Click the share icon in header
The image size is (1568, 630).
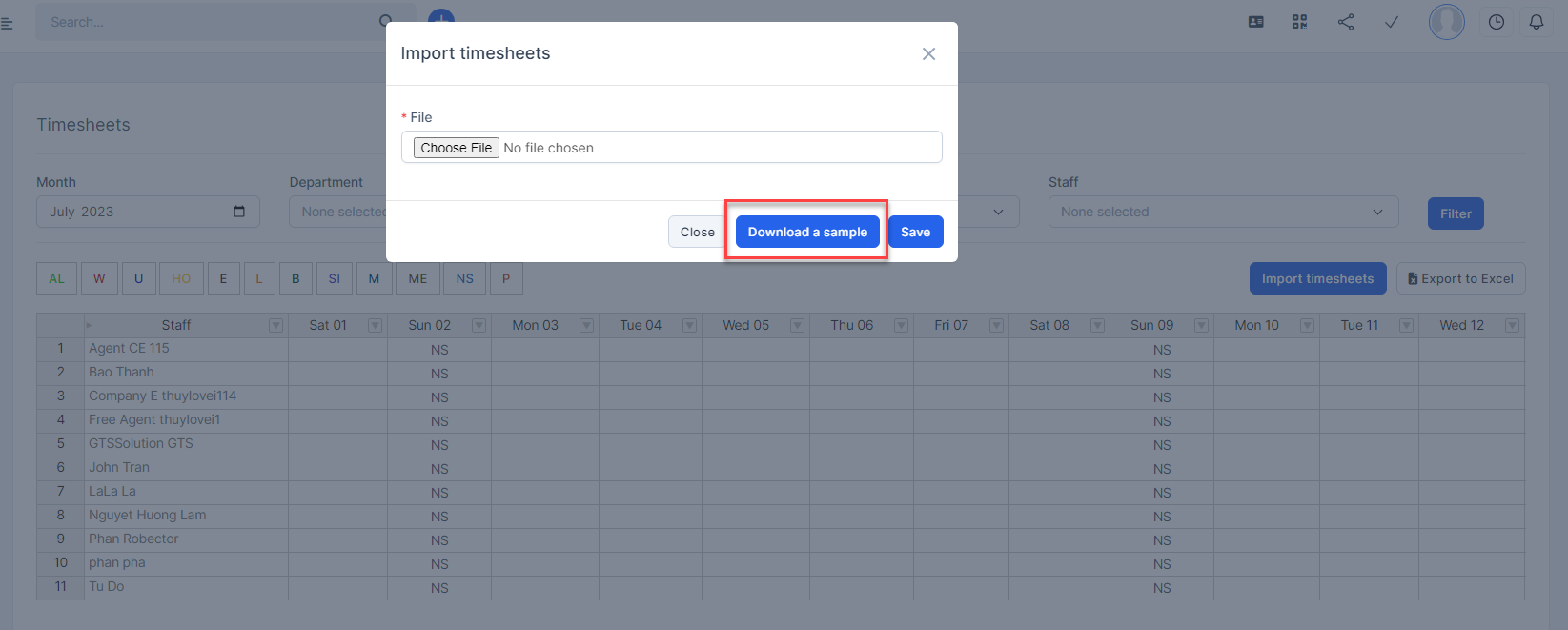[1346, 22]
